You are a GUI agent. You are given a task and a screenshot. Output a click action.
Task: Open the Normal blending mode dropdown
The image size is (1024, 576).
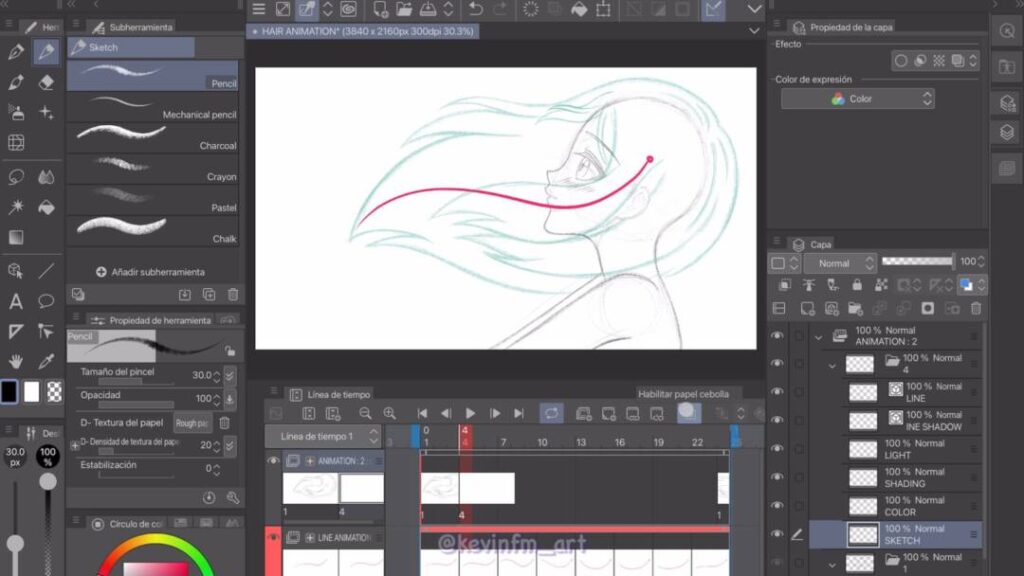click(839, 263)
